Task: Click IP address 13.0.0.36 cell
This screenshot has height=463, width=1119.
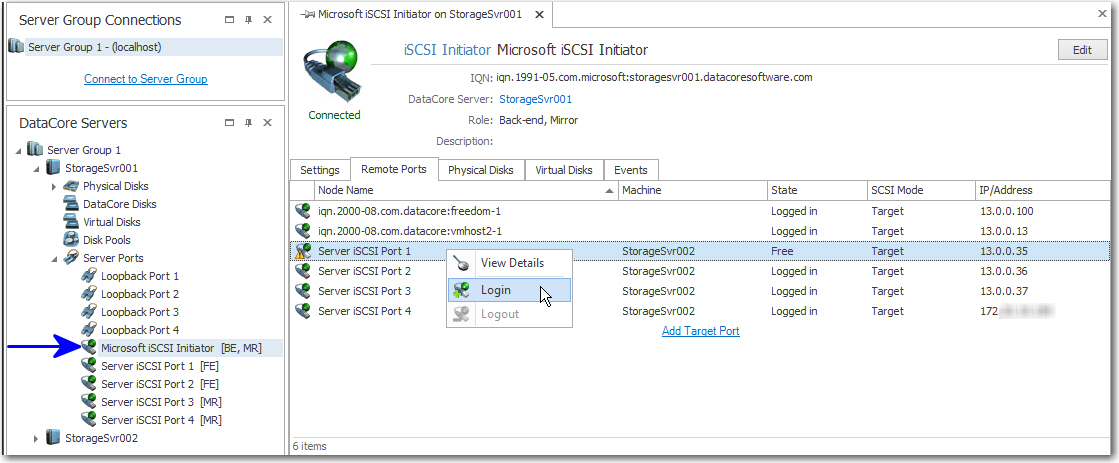Action: [1006, 271]
